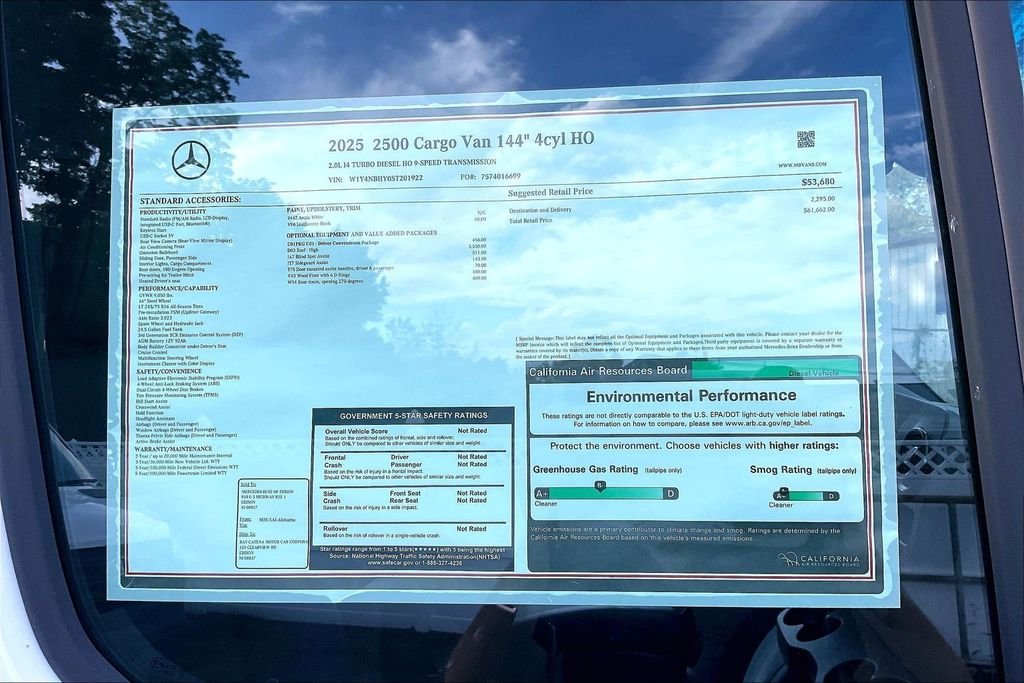Viewport: 1024px width, 683px height.
Task: Click 'OPTIONAL EQUIPMENT AND VALUE ADDED PACKAGES' heading
Action: pos(362,234)
